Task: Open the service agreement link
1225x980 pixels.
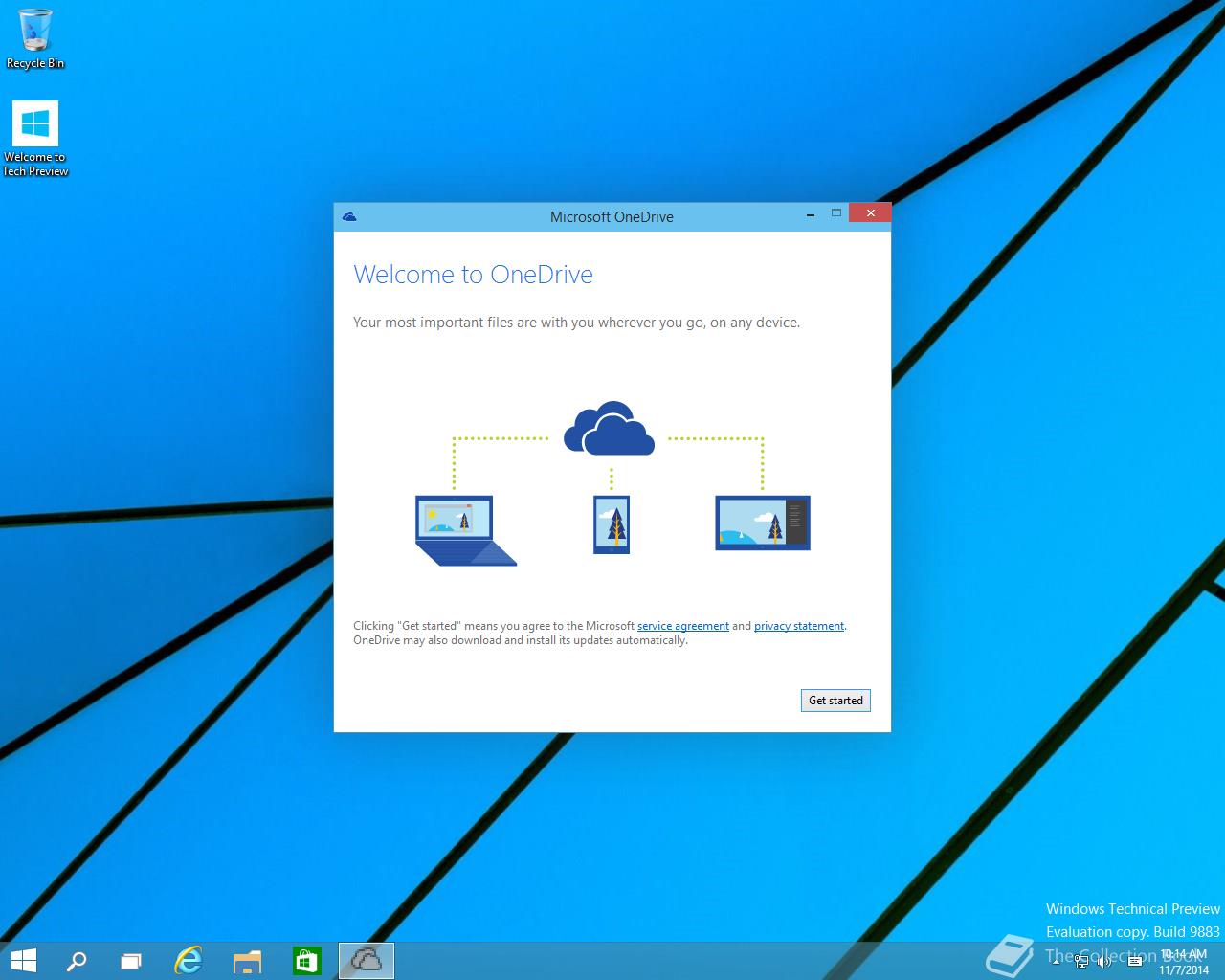Action: point(683,626)
